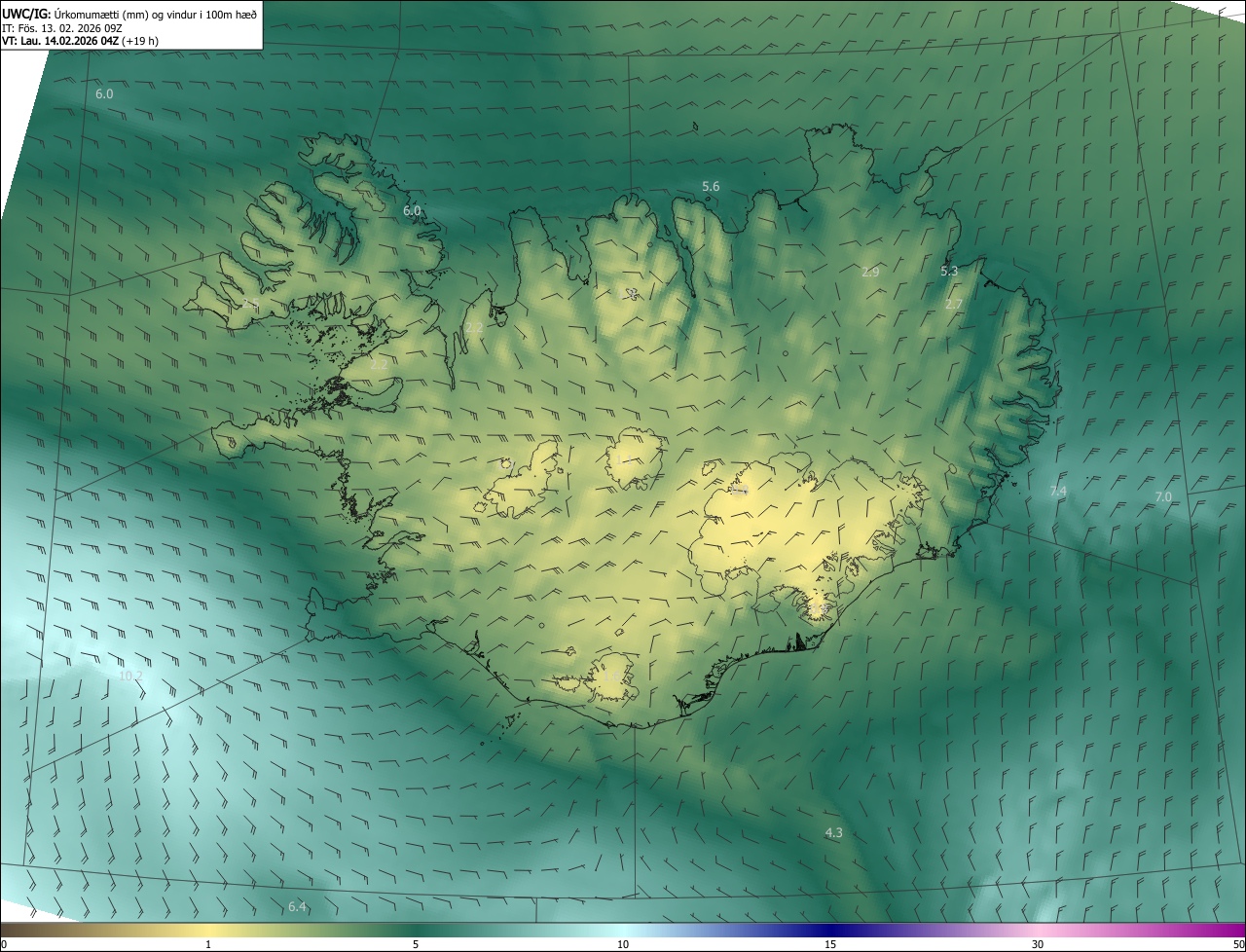Click the 6.0 value below the title box

click(104, 94)
